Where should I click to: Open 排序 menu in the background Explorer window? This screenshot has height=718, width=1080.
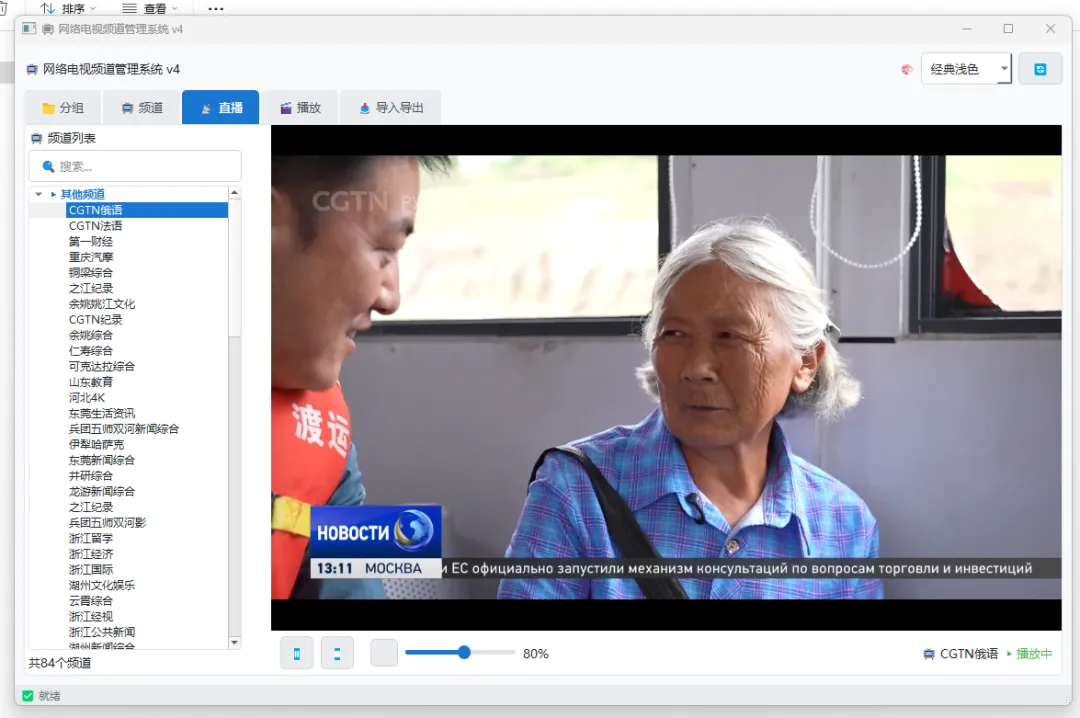pos(68,8)
